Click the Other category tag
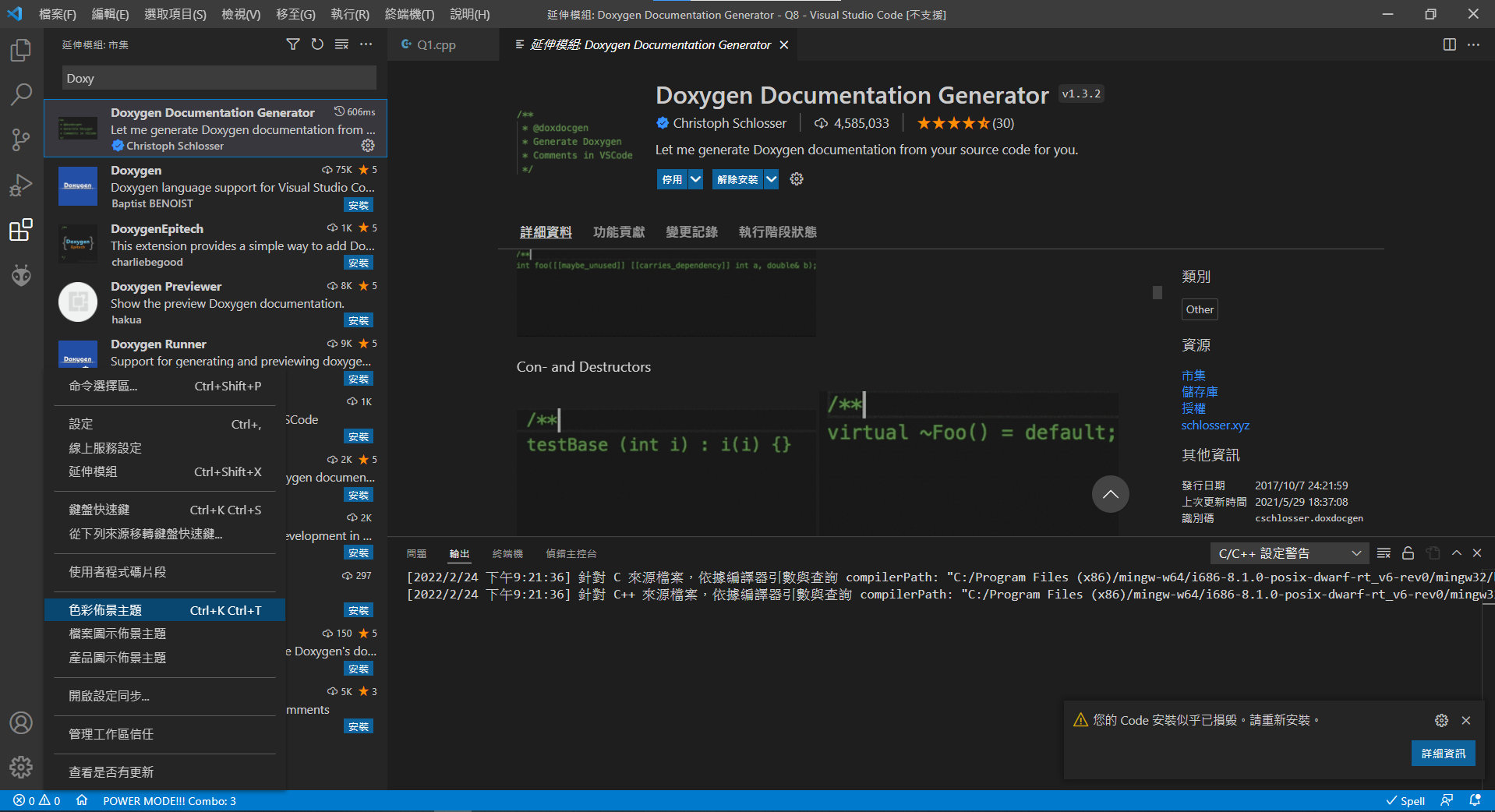This screenshot has width=1495, height=812. tap(1200, 309)
